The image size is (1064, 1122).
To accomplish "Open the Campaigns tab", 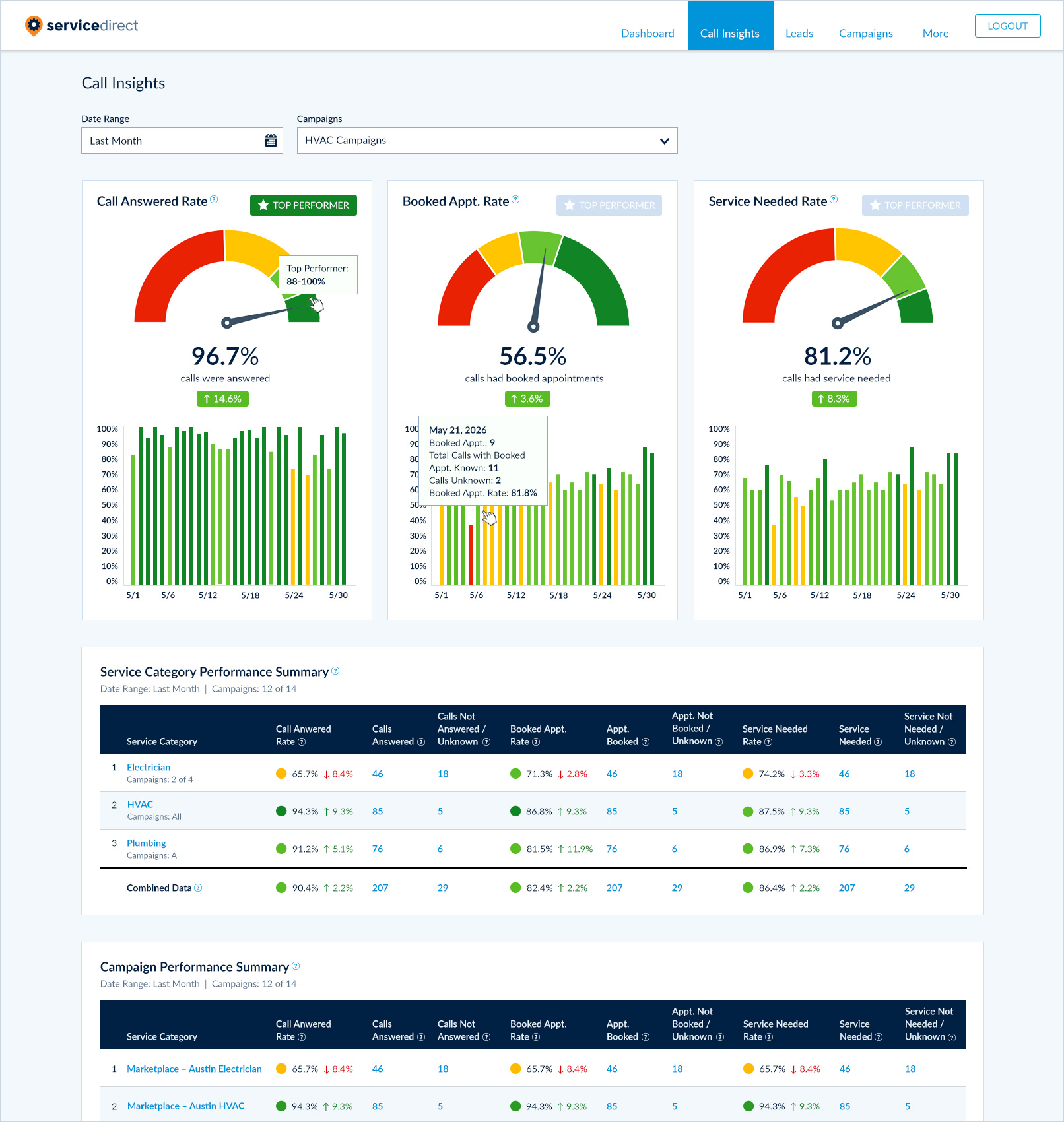I will [x=865, y=33].
